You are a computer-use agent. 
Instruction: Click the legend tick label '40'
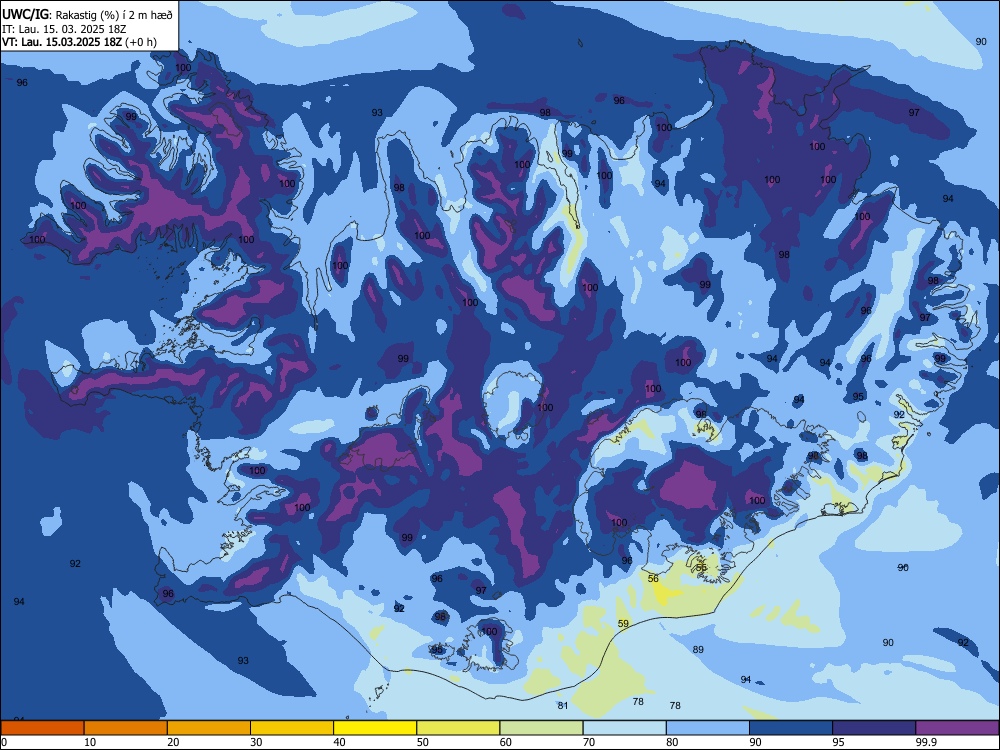[339, 742]
